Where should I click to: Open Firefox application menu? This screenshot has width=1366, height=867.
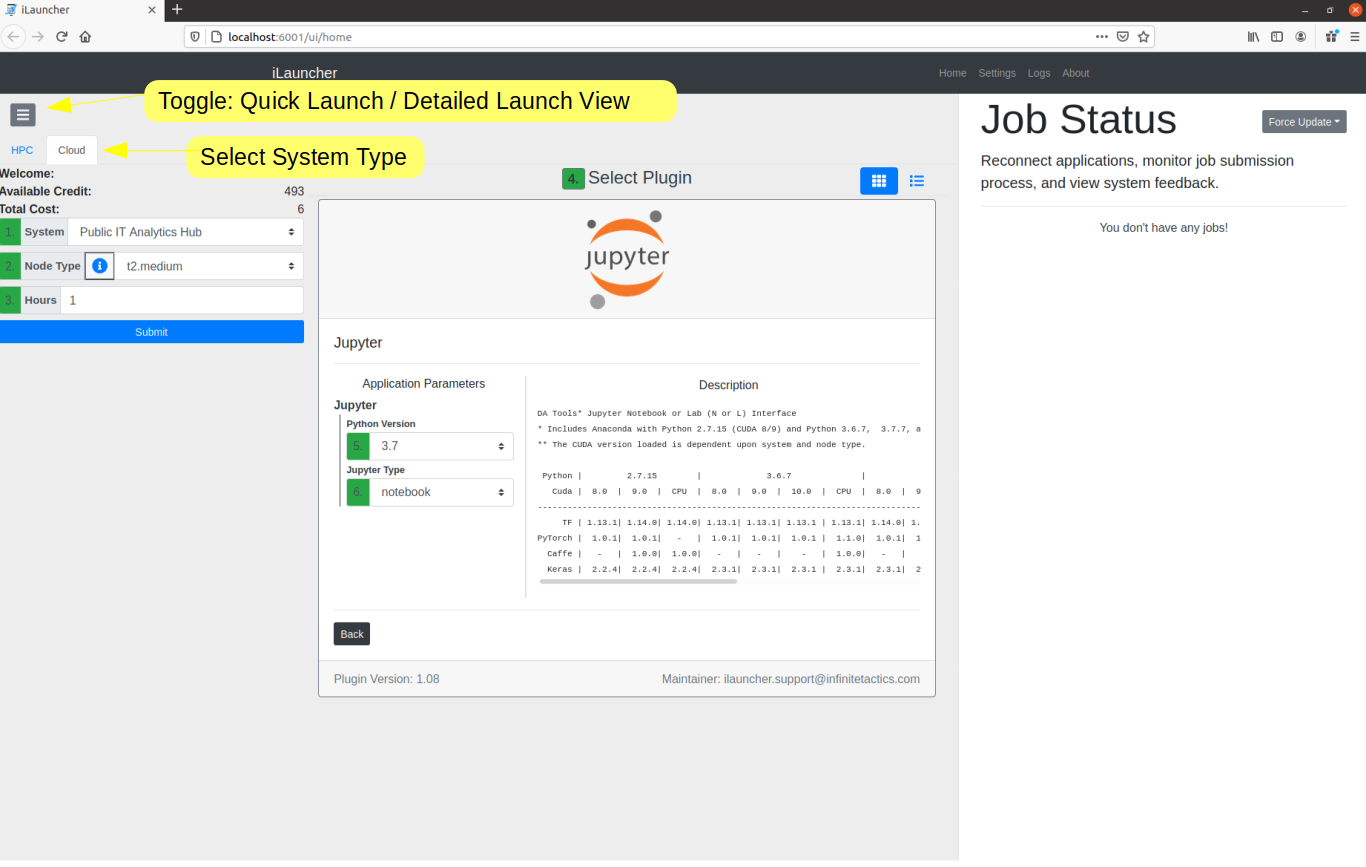[x=1355, y=36]
